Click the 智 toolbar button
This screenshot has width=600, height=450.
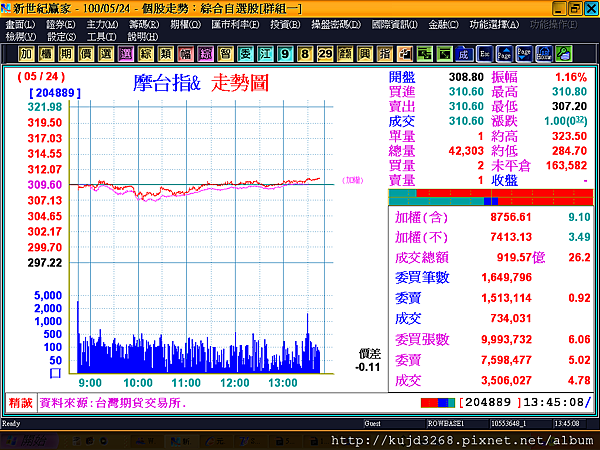tap(225, 54)
